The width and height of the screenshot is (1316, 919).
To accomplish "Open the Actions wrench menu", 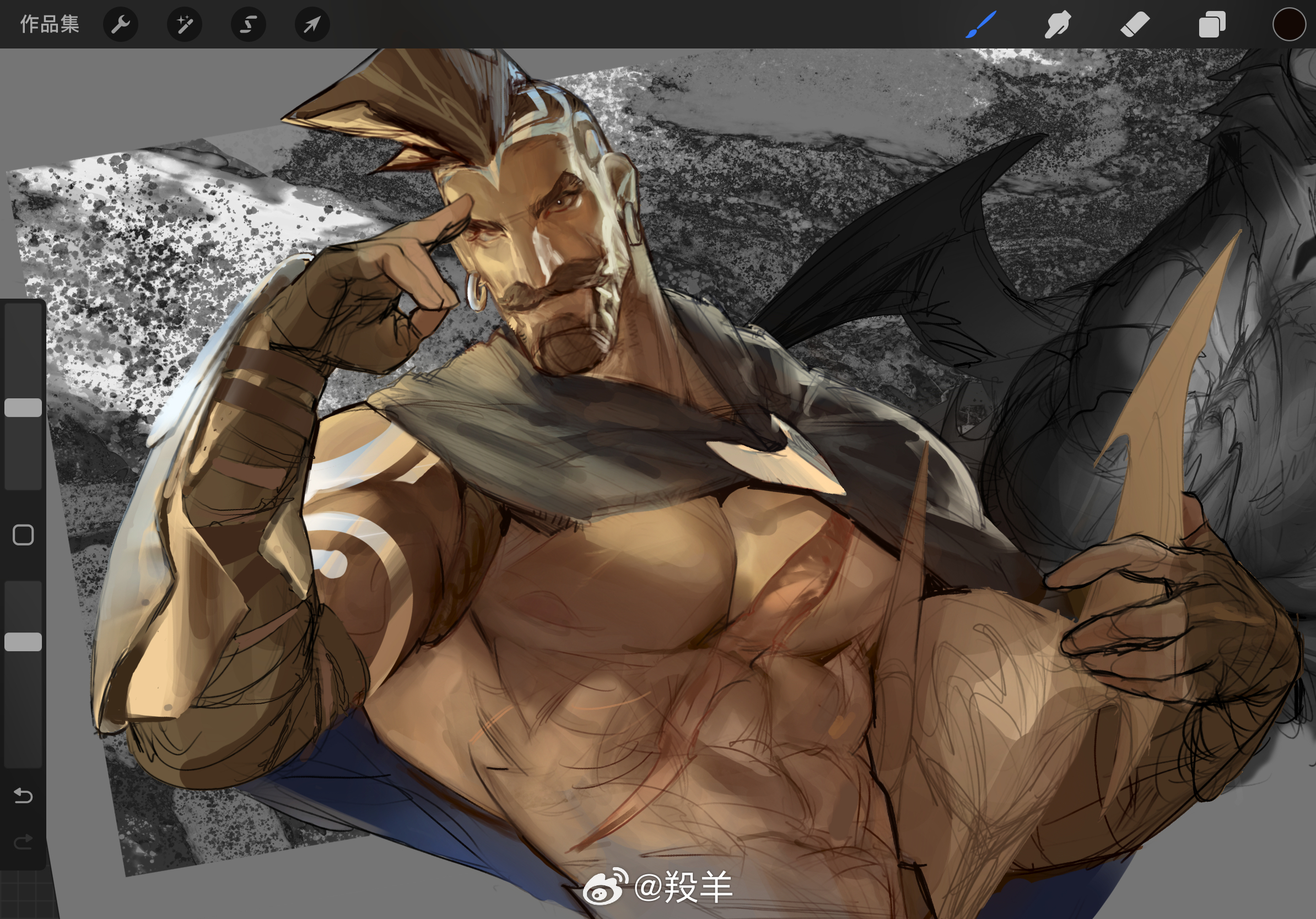I will 120,24.
